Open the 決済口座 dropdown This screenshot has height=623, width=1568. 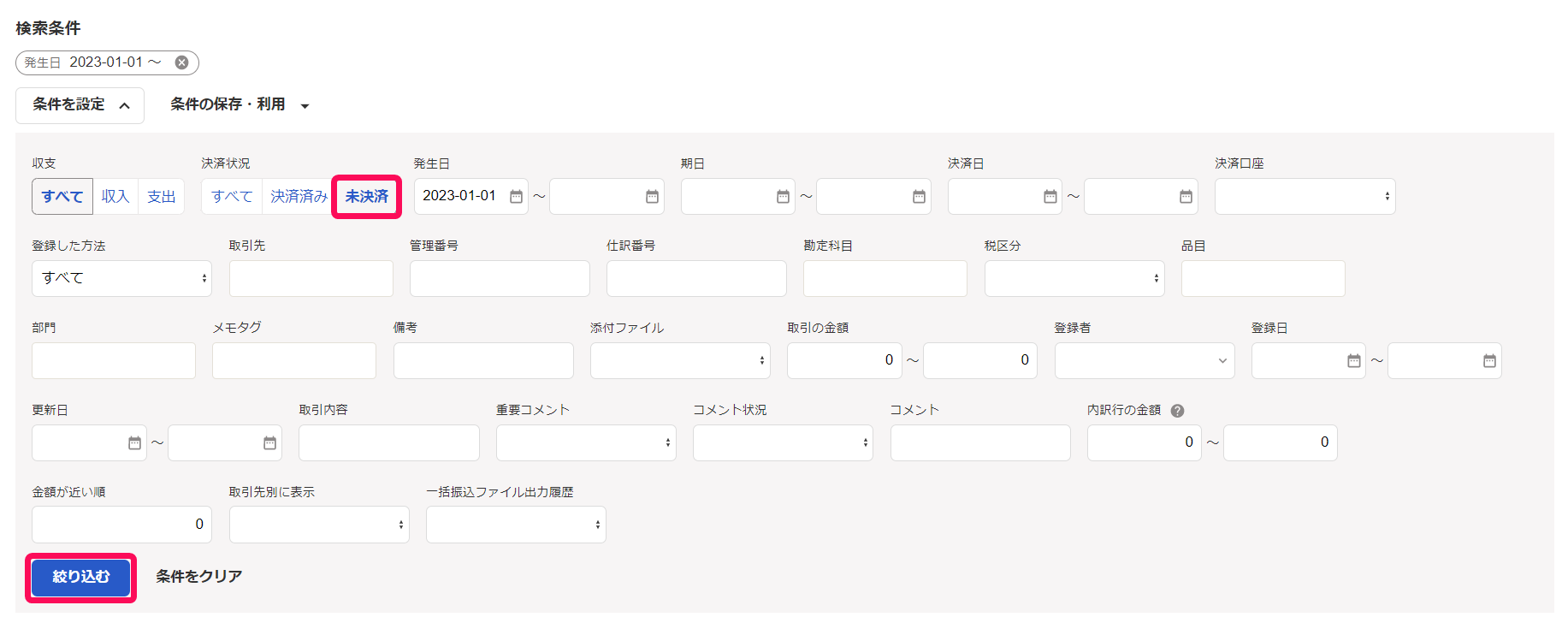point(1305,197)
